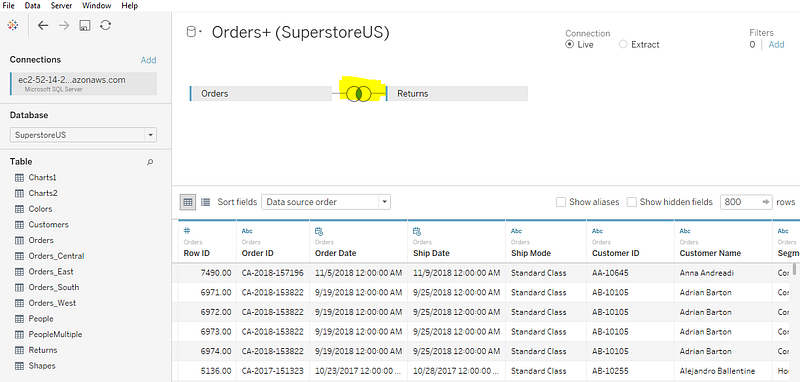Switch to the metadata list view
Viewport: 800px width, 382px height.
tap(205, 202)
